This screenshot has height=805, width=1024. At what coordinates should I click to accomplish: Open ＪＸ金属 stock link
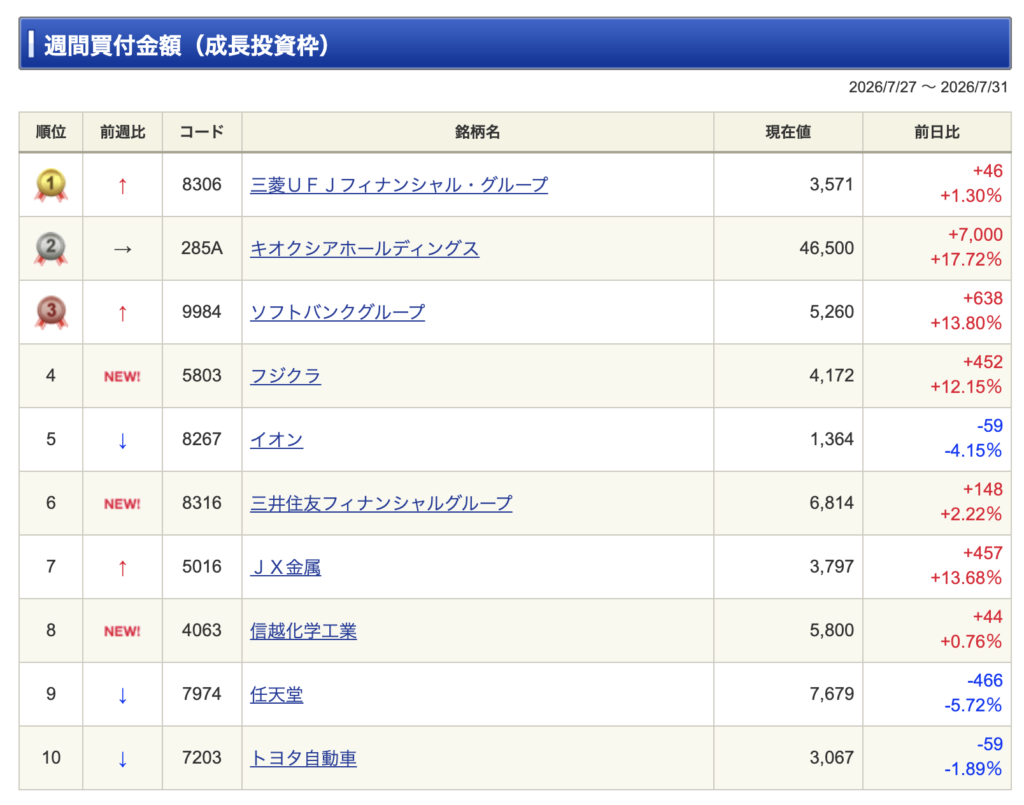tap(285, 567)
